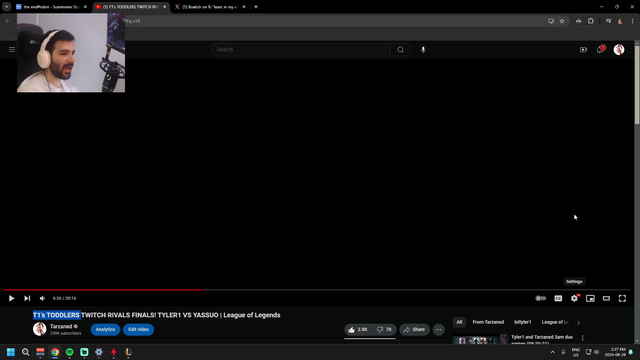Viewport: 640px width, 360px height.
Task: Close the T1's TODDLERS YouTube tab
Action: [x=164, y=7]
